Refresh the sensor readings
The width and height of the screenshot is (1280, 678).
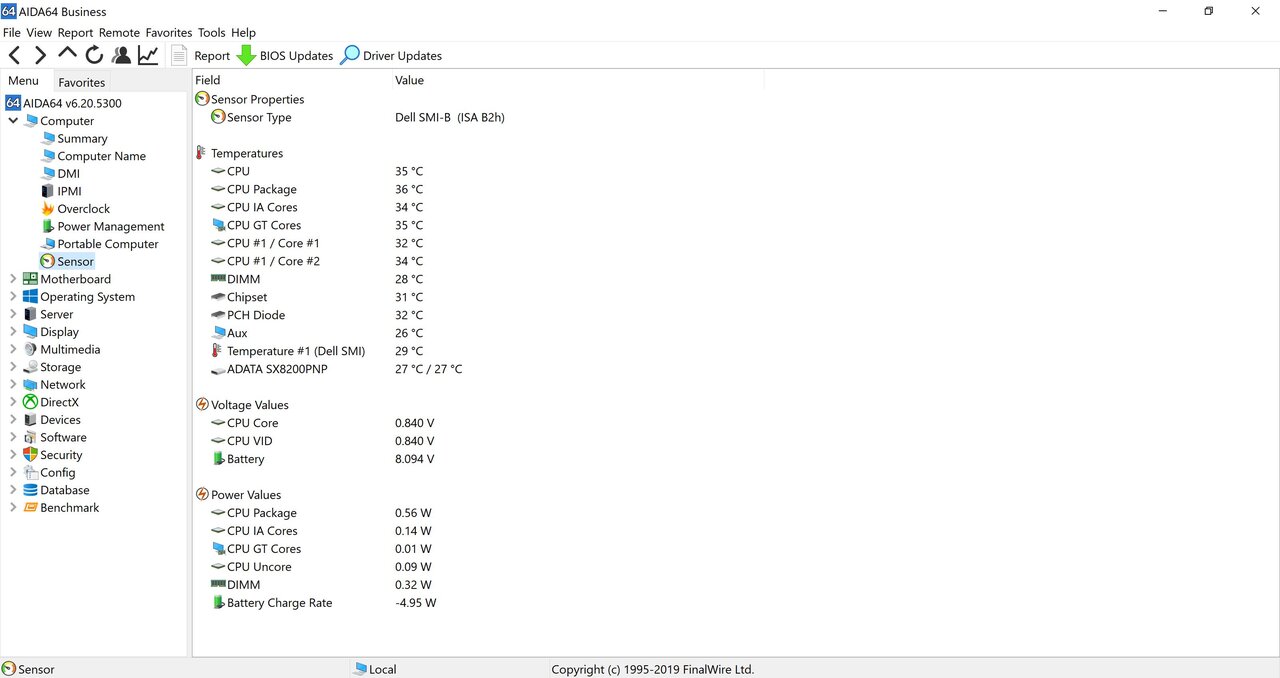[x=94, y=56]
